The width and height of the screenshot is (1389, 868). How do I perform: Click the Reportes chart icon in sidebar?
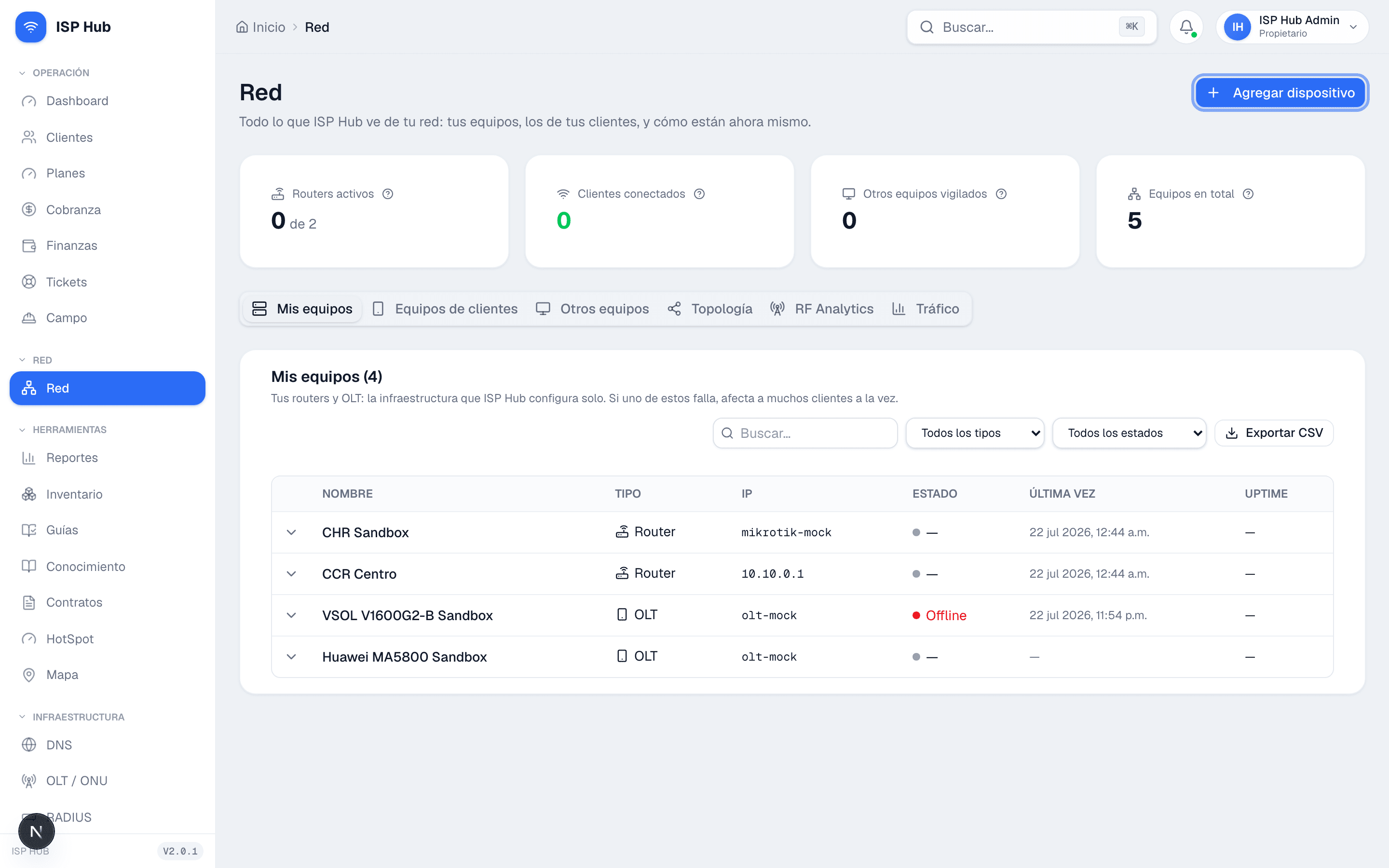(29, 458)
